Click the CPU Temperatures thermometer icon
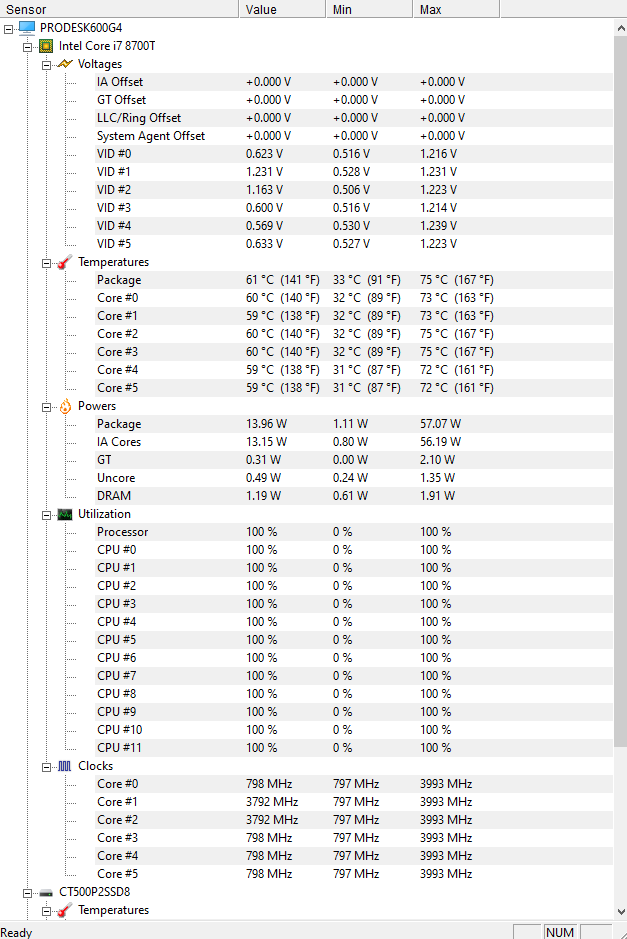This screenshot has width=627, height=939. 65,262
